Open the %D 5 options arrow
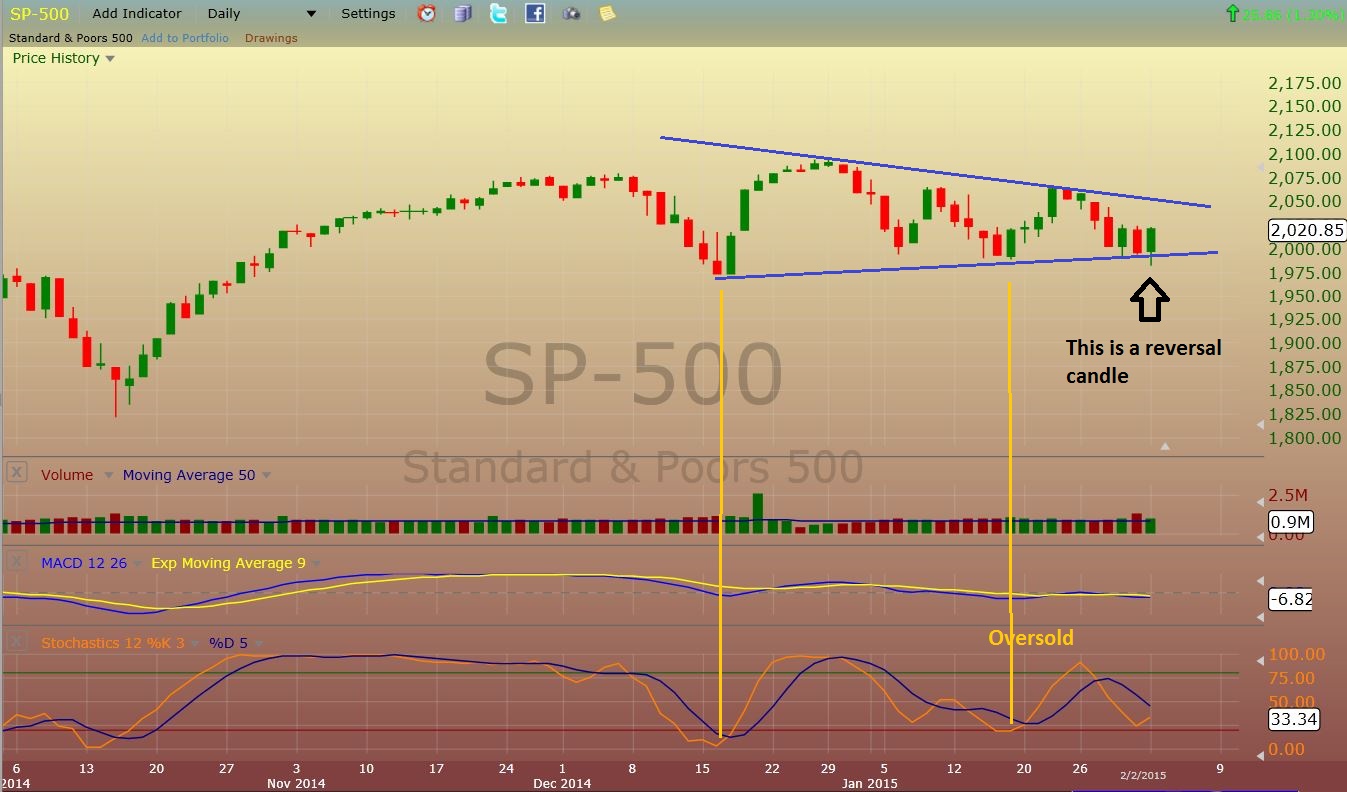 tap(257, 644)
